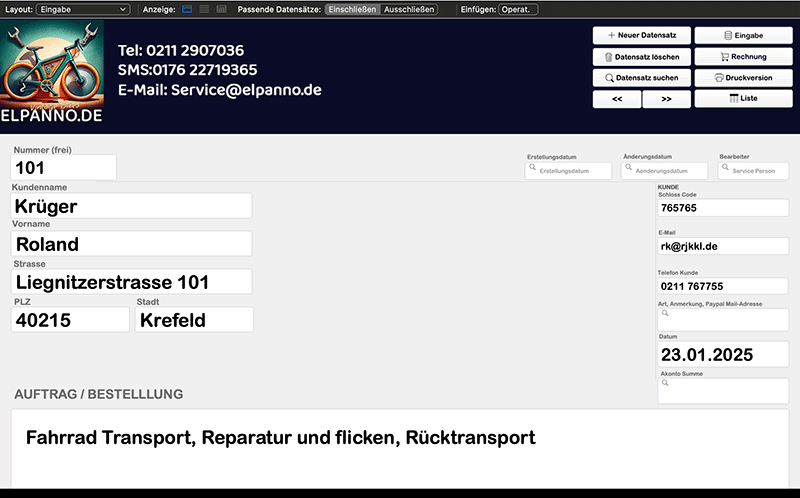This screenshot has height=498, width=800.
Task: Open the Einfügen Operat. dropdown
Action: pyautogui.click(x=518, y=9)
